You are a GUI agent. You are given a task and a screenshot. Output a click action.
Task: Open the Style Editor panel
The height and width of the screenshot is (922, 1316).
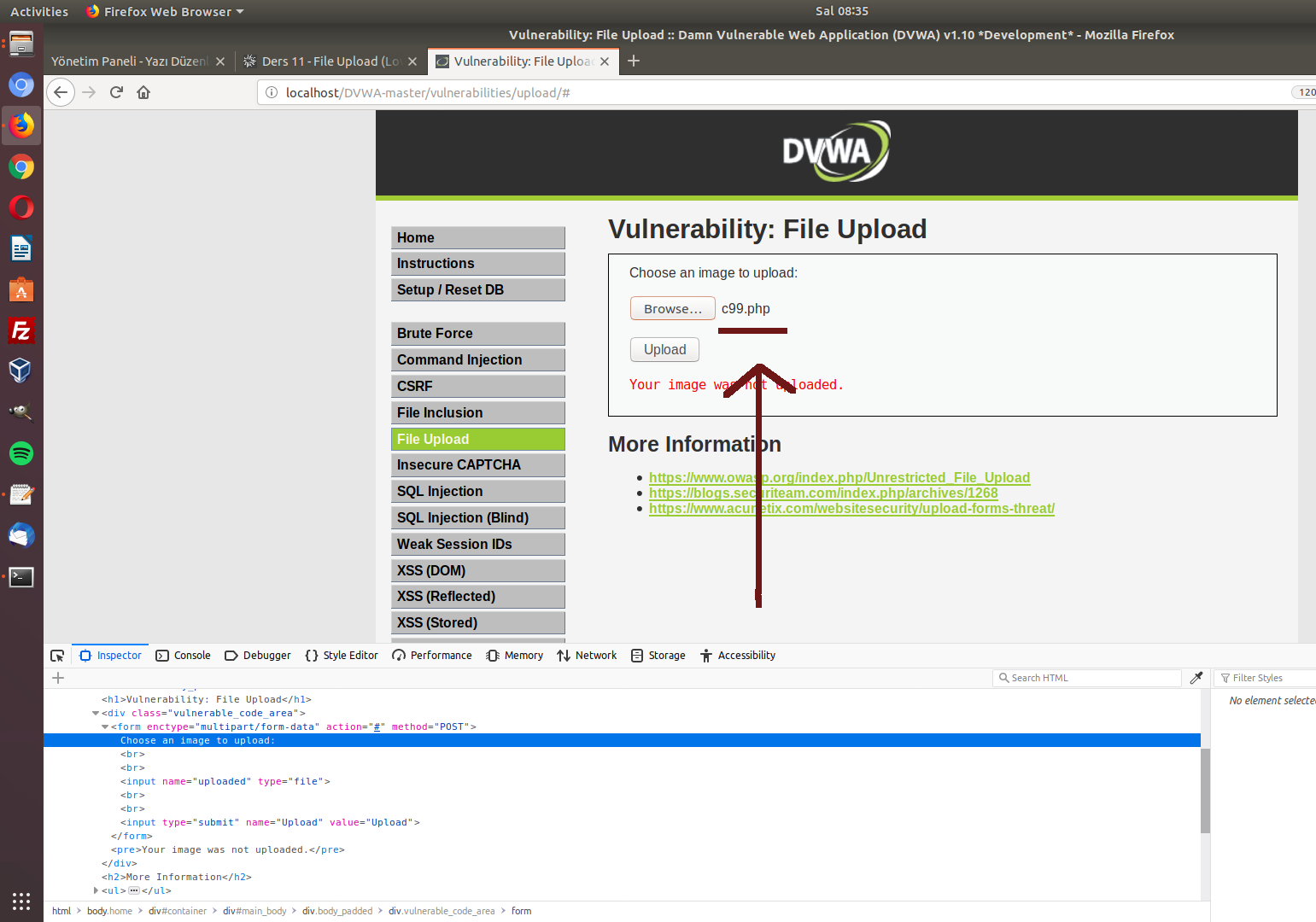[x=342, y=656]
